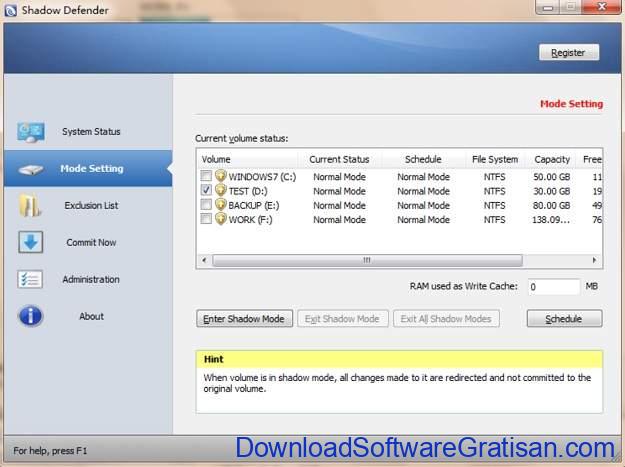Click the 138.09... capacity cell

[551, 220]
